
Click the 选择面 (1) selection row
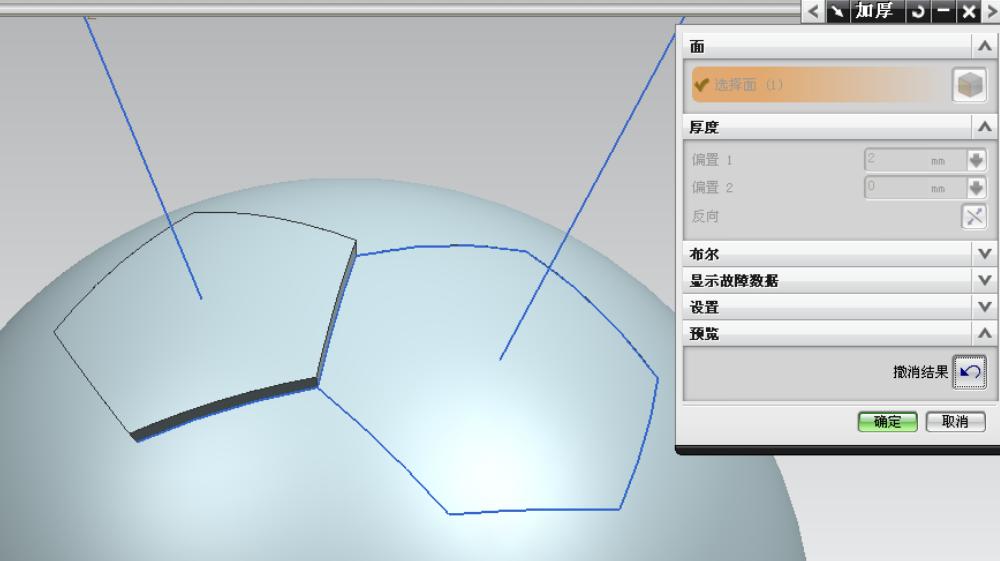click(820, 85)
